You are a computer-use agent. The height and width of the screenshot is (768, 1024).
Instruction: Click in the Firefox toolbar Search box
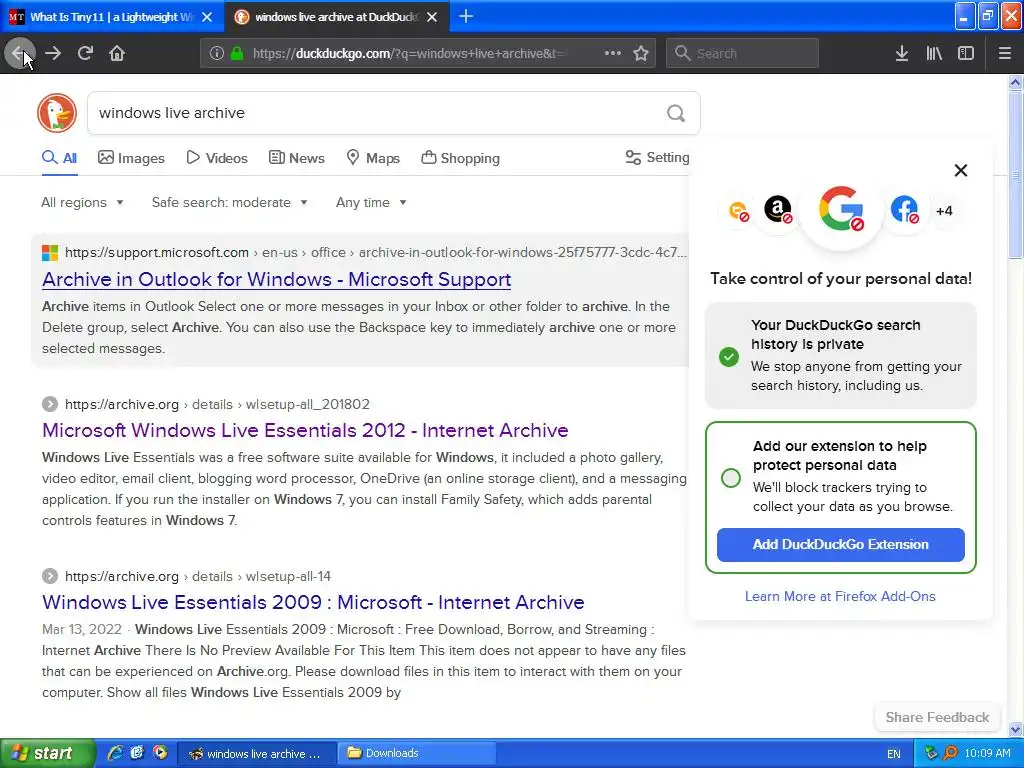(742, 53)
